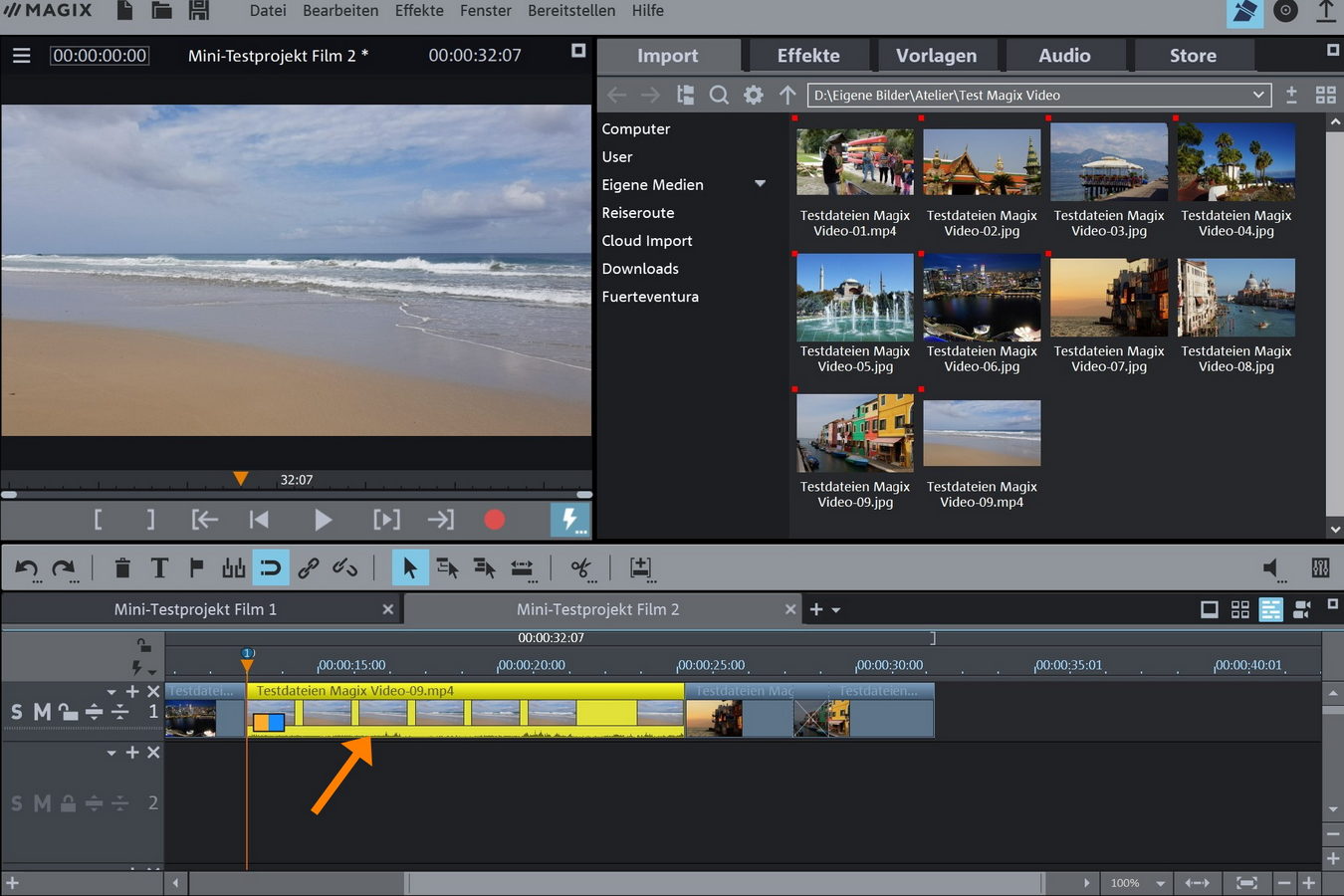This screenshot has width=1344, height=896.
Task: Open the audio mixer icon
Action: point(1321,568)
